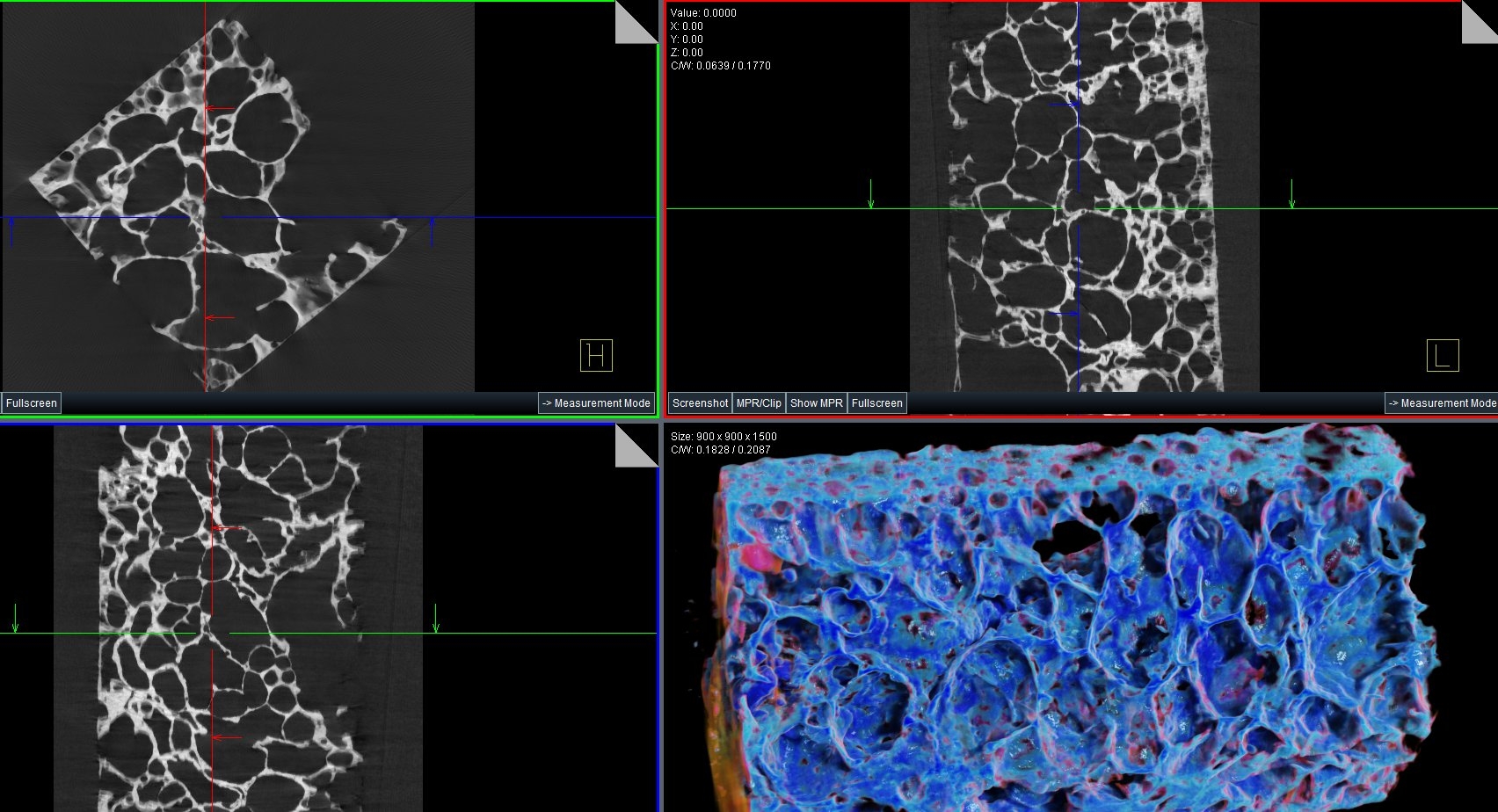
Task: Click the H orientation marker icon
Action: 596,355
